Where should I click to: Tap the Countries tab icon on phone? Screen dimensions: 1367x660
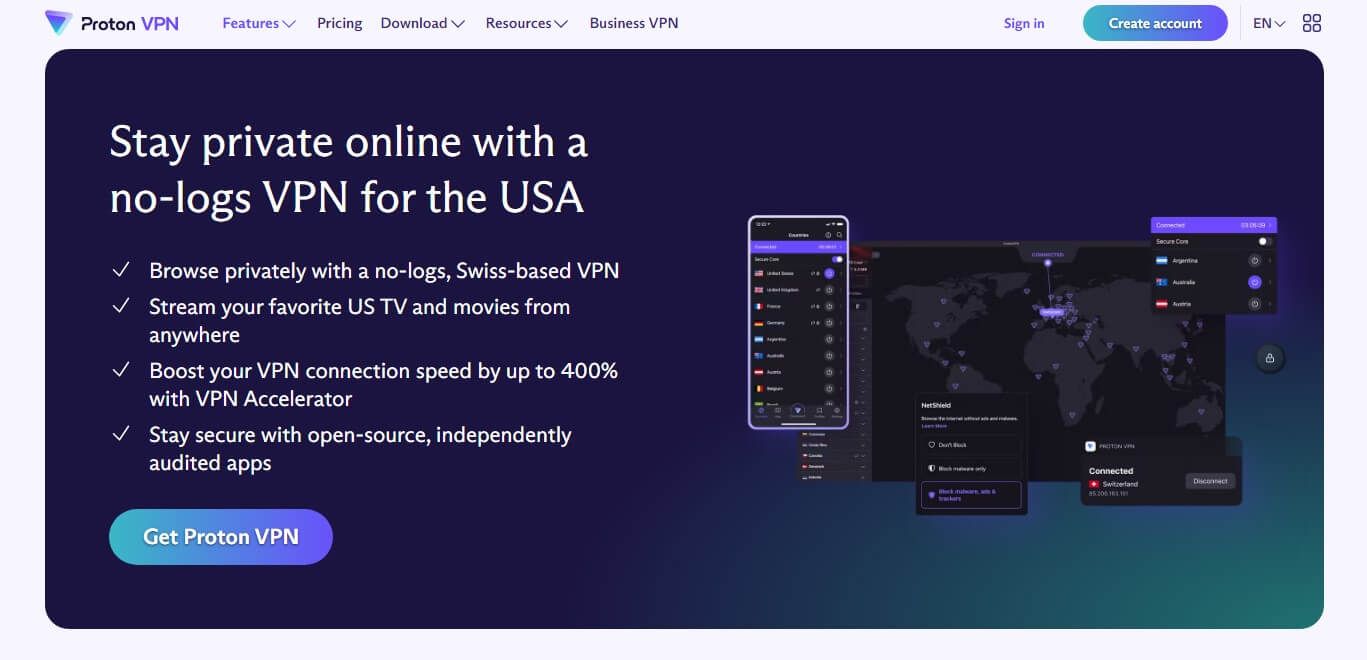[x=761, y=412]
